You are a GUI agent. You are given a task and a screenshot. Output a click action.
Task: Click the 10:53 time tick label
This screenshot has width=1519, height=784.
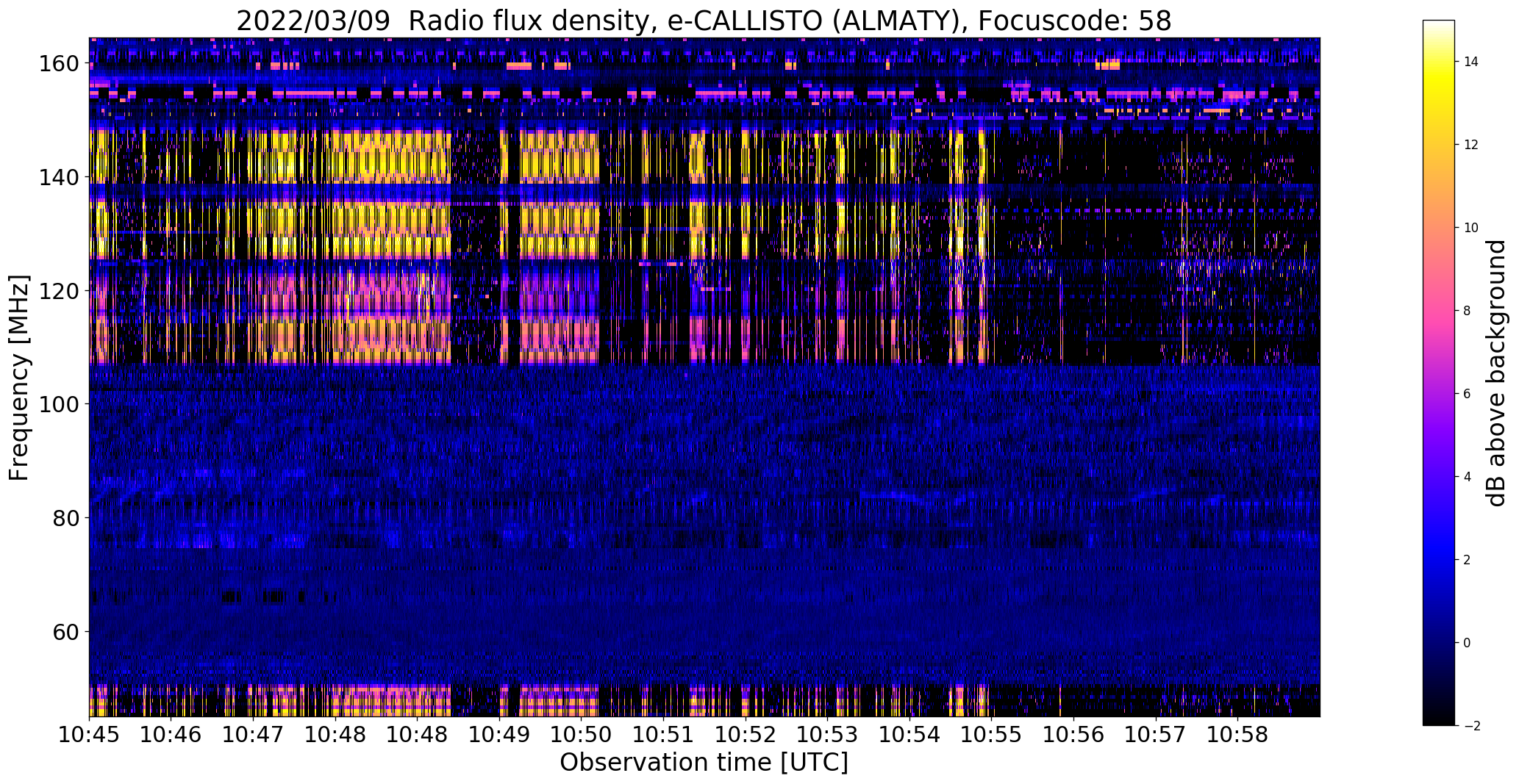point(827,735)
